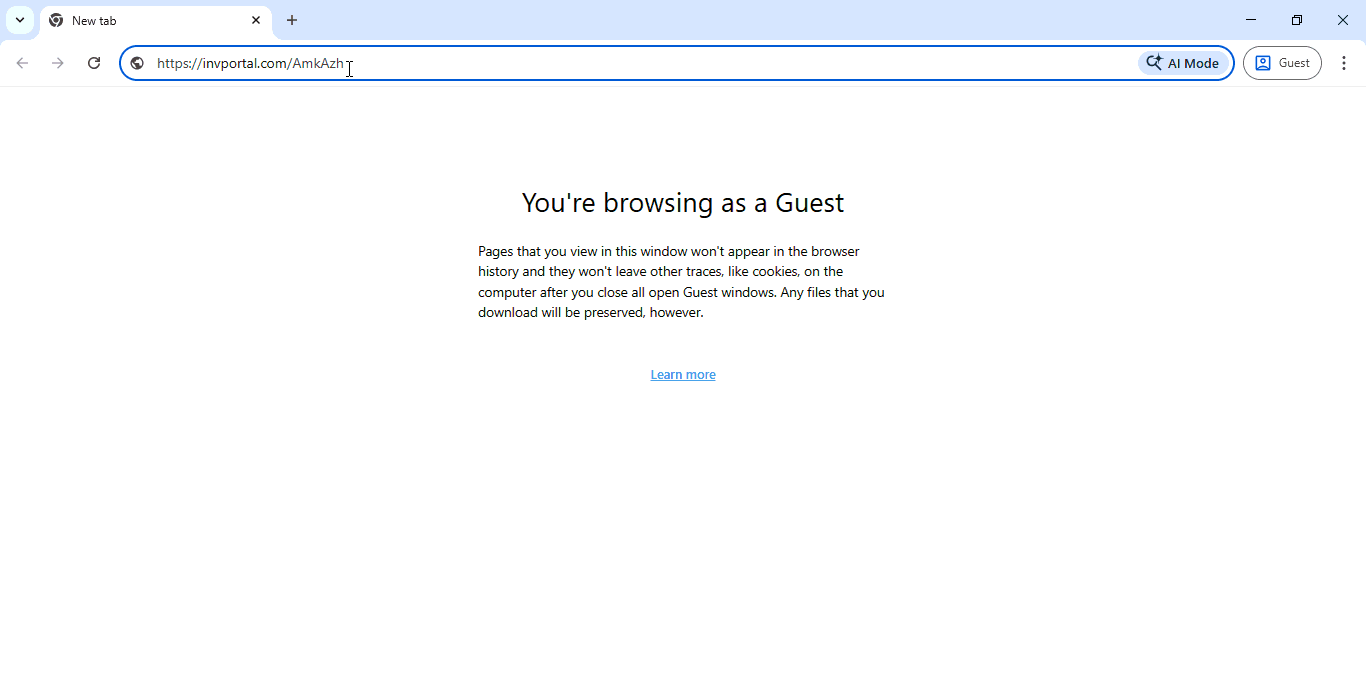Open the tab search dropdown chevron
1366x678 pixels.
[19, 20]
